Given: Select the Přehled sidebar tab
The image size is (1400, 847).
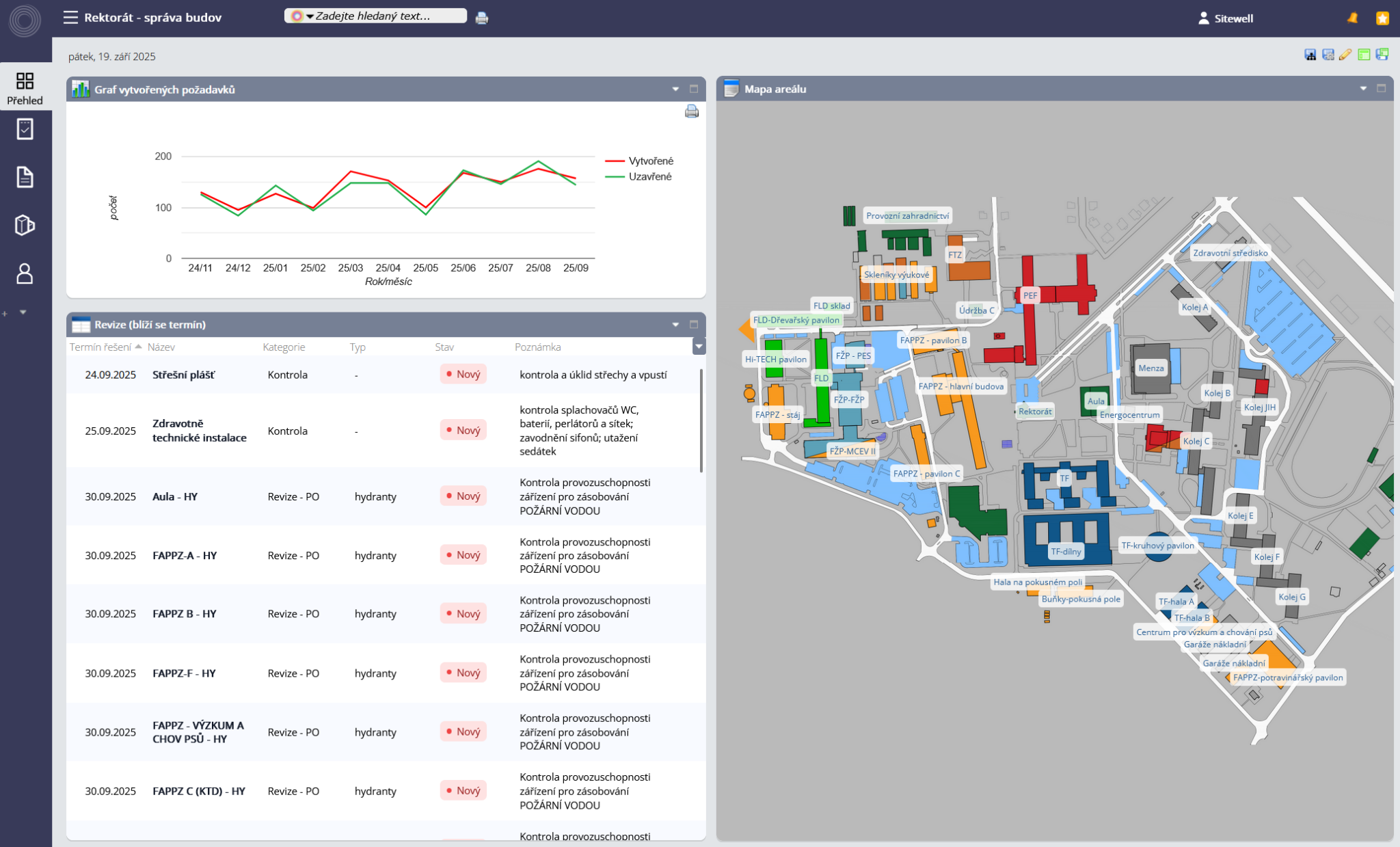Looking at the screenshot, I should [25, 88].
